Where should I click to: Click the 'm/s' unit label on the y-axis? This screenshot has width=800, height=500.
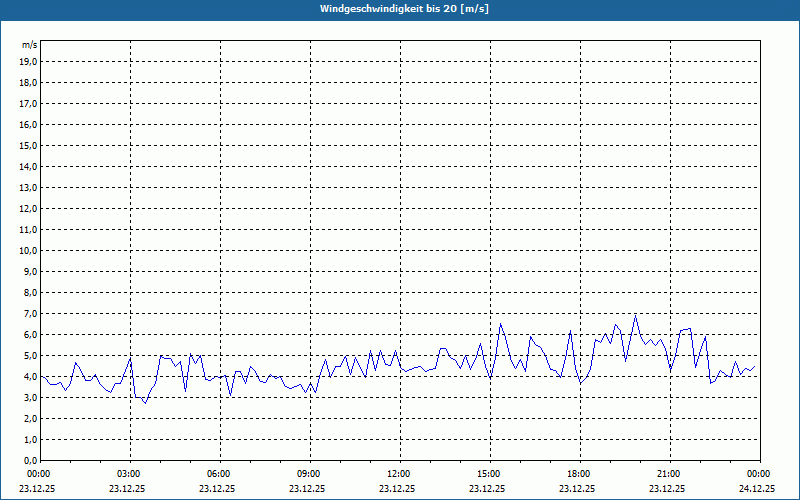point(30,45)
